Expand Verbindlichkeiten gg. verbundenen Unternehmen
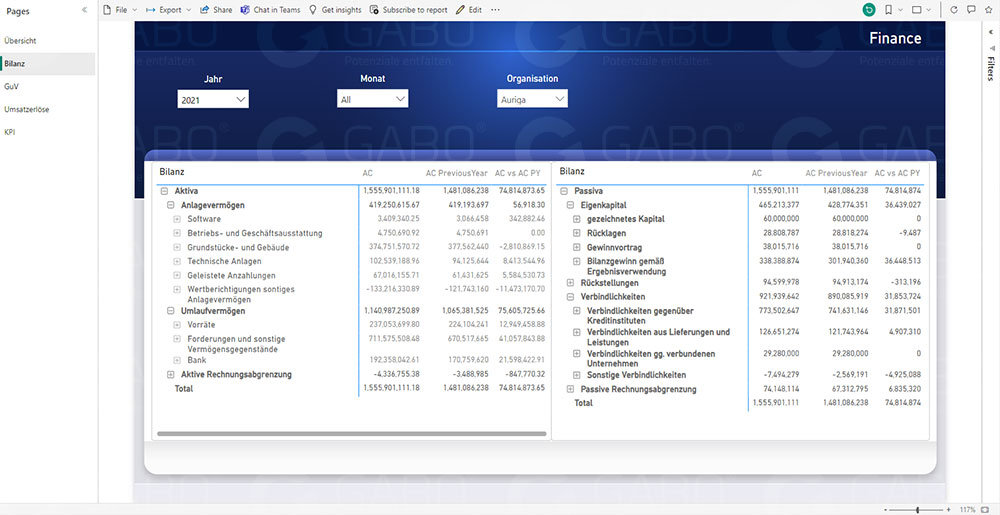Screen dimensions: 1000x515 pos(577,354)
